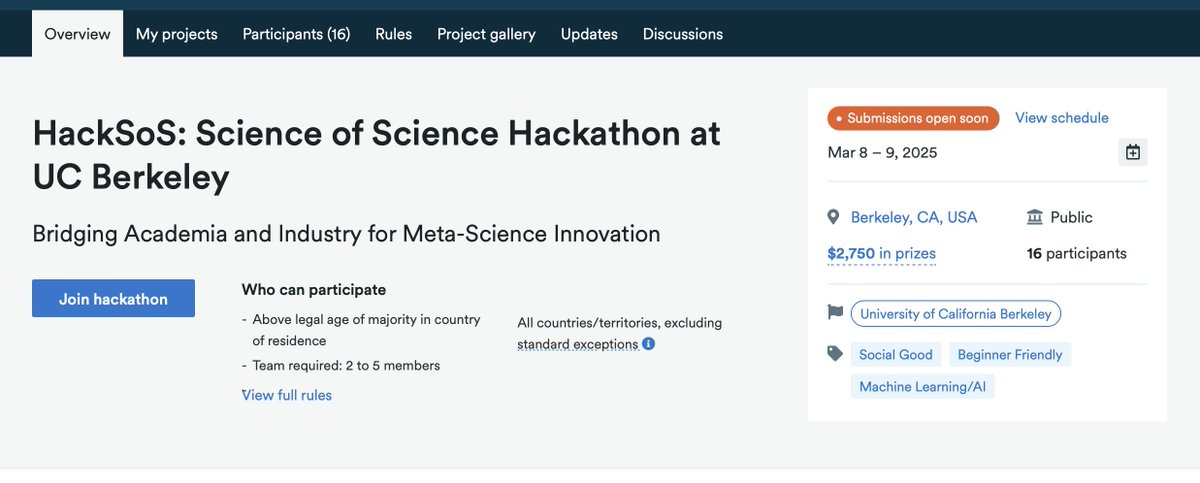Click the Public institution building icon
The image size is (1200, 483).
pyautogui.click(x=1034, y=217)
